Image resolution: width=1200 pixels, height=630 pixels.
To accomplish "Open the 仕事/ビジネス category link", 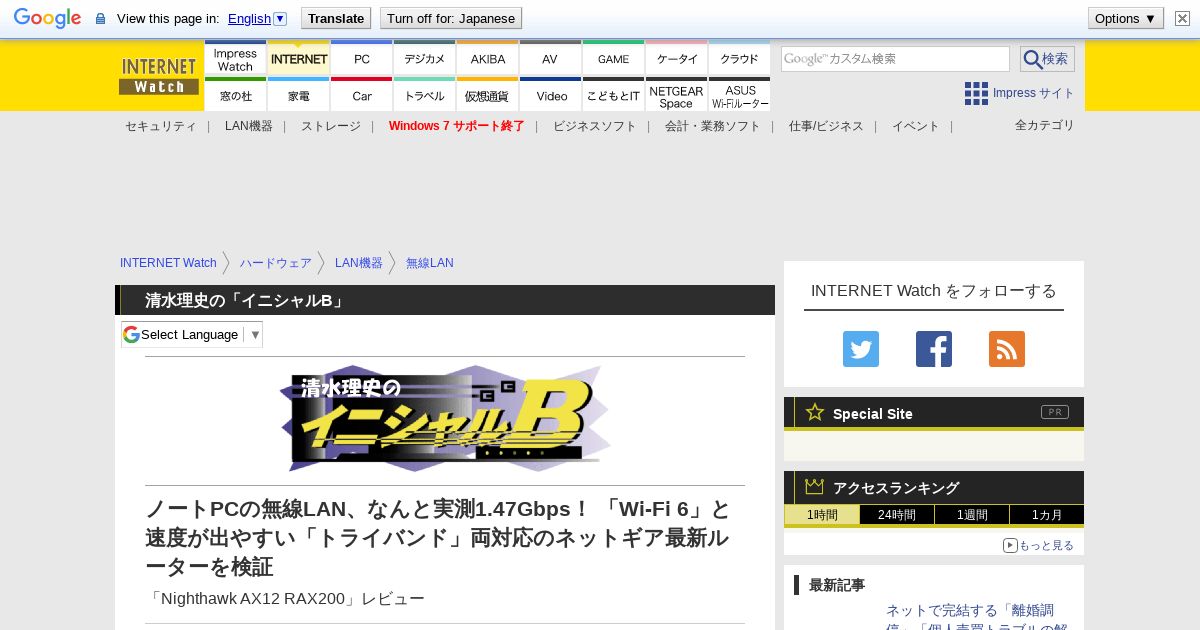I will coord(826,126).
